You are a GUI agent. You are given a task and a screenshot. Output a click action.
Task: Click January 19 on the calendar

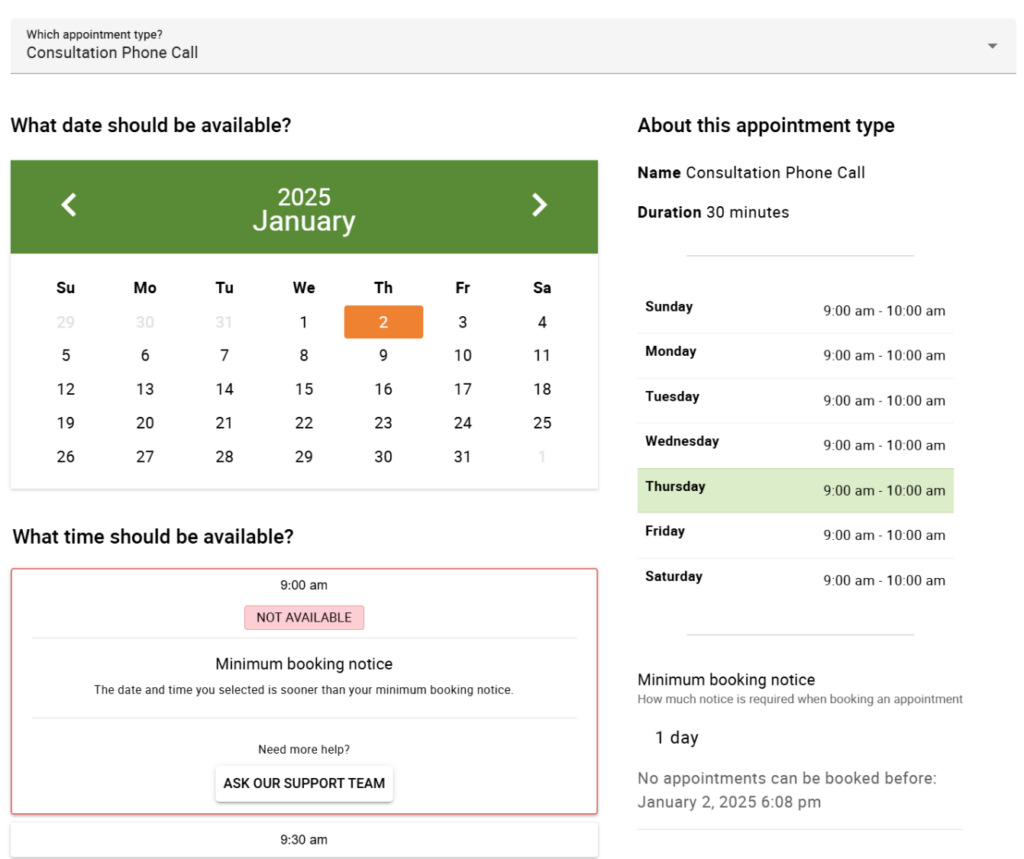click(x=65, y=423)
